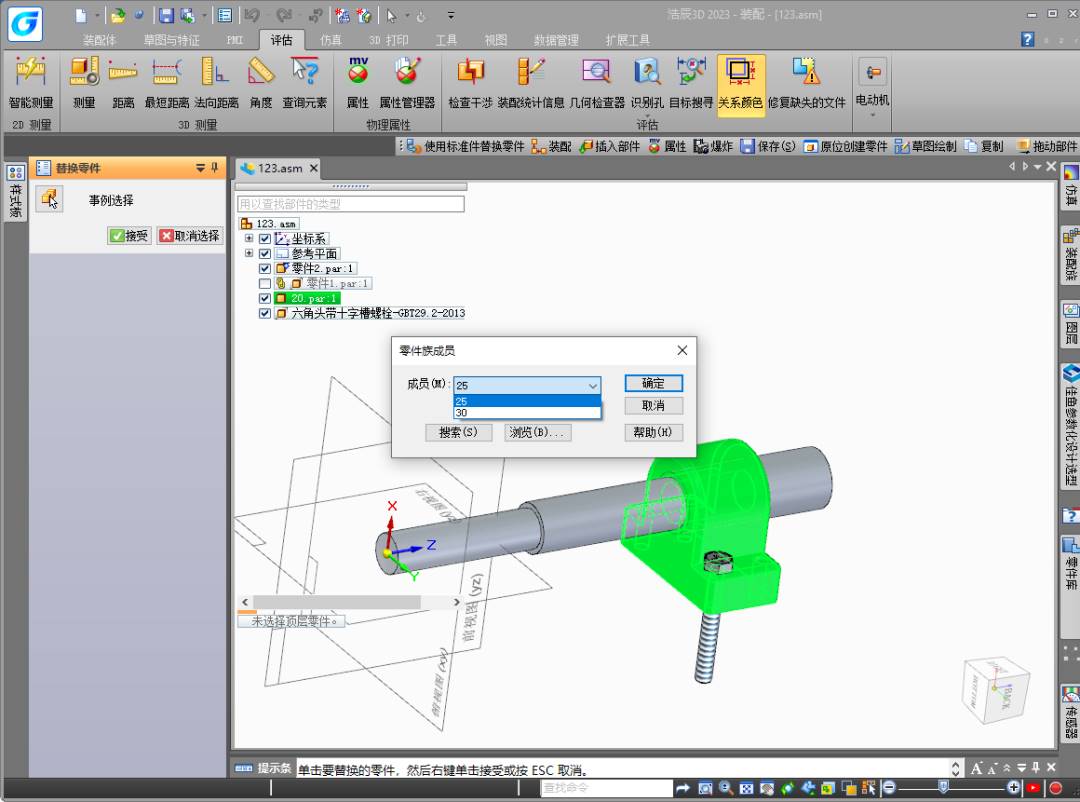Click the part type search field

[x=351, y=204]
